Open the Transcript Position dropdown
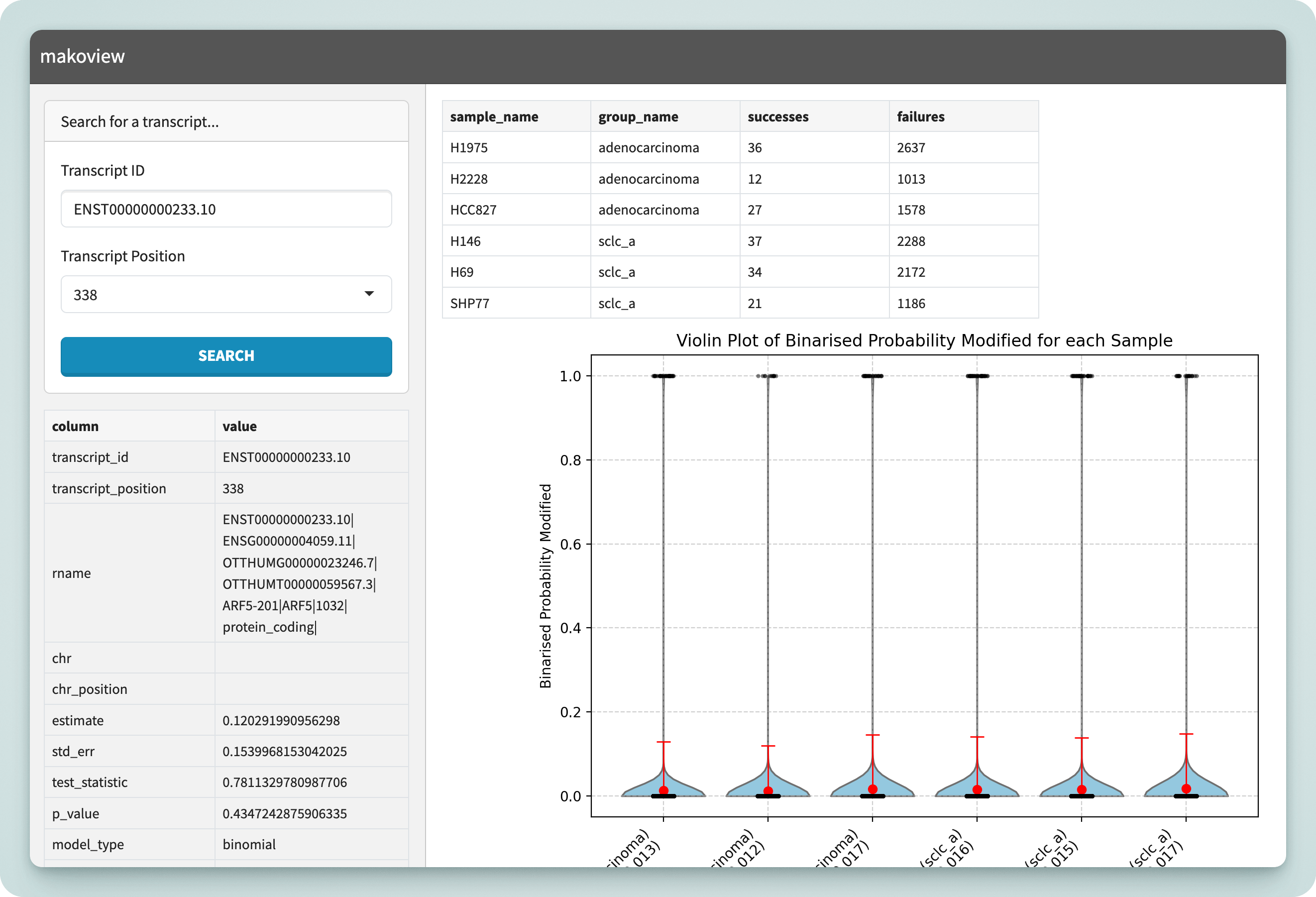This screenshot has width=1316, height=897. 225,295
